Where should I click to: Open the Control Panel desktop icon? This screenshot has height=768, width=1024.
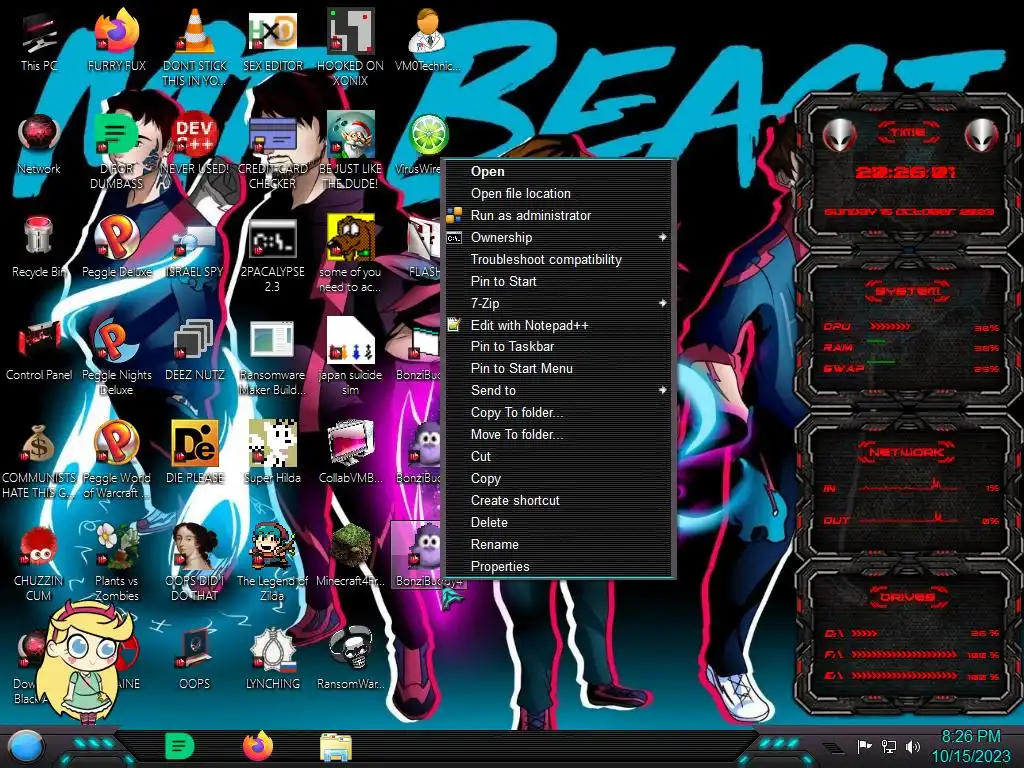[39, 349]
